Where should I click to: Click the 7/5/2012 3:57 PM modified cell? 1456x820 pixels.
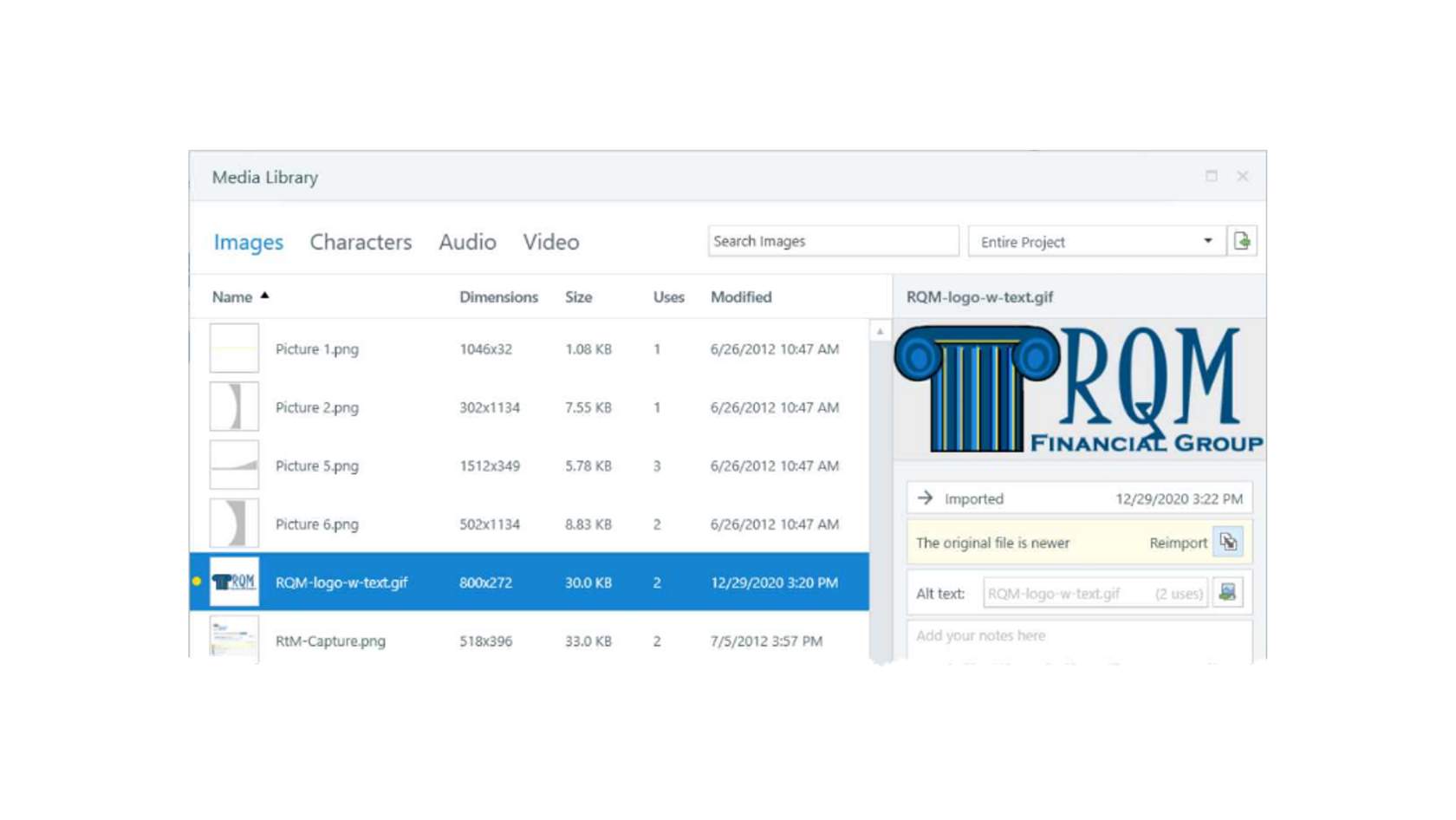766,641
